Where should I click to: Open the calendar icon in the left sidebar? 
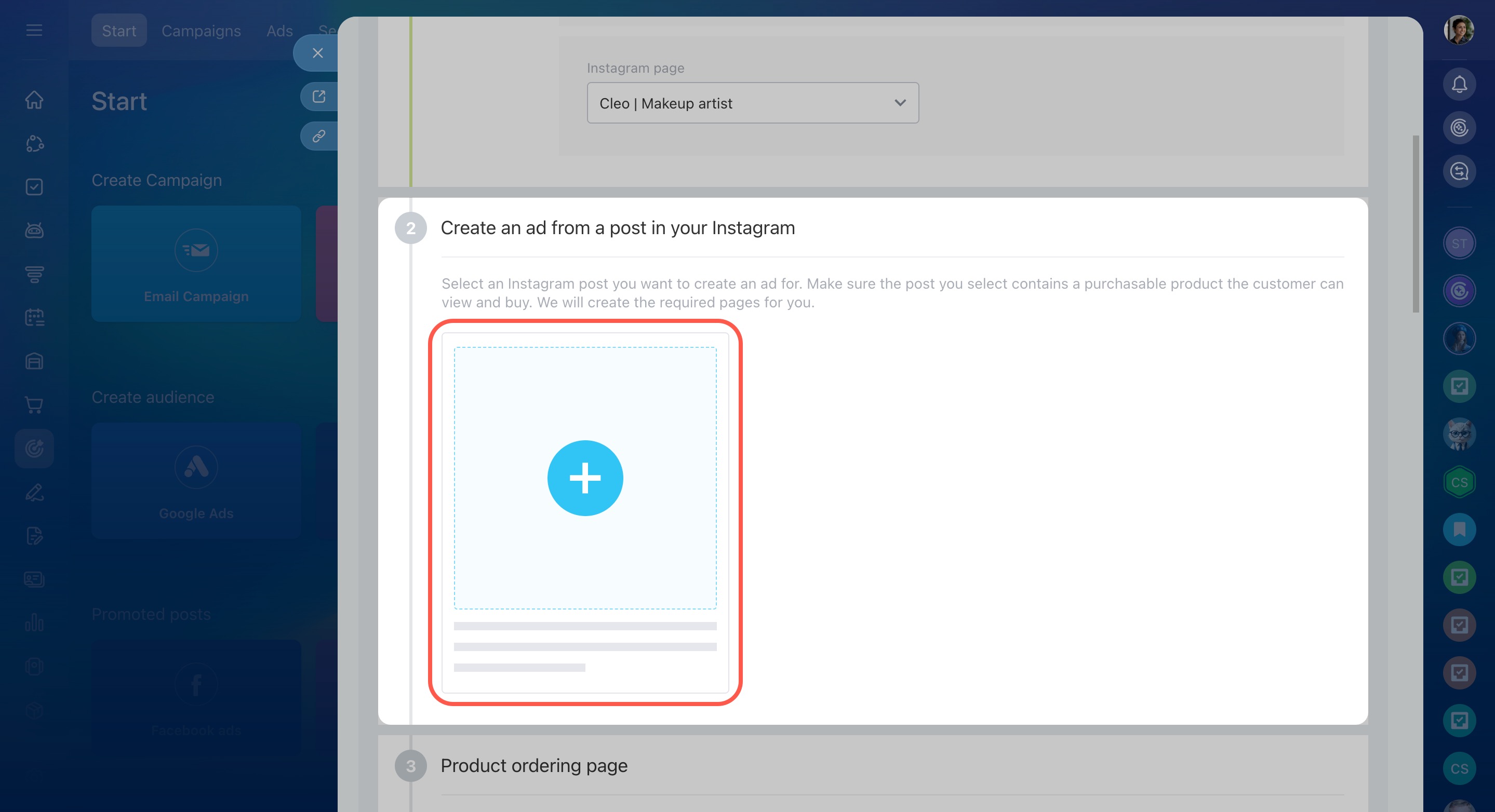[34, 317]
